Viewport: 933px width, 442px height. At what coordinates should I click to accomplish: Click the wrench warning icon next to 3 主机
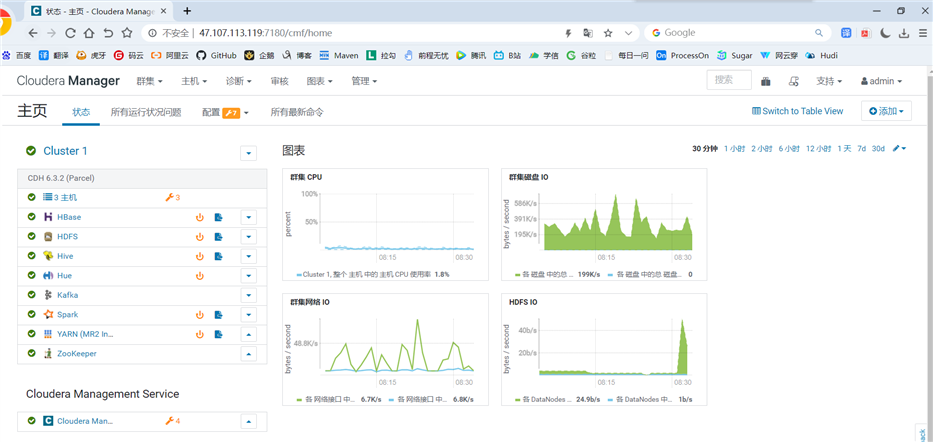click(172, 198)
